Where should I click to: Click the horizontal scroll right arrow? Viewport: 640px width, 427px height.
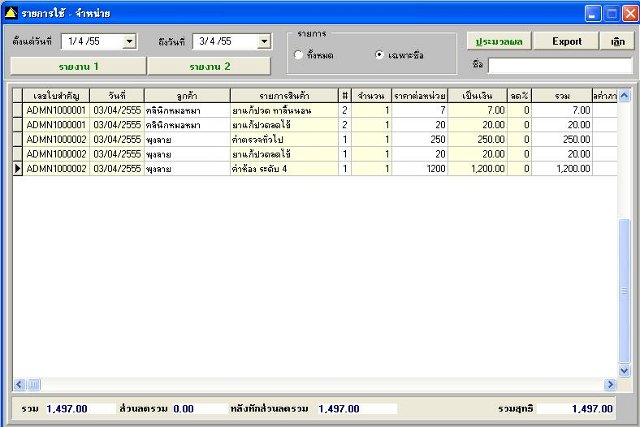(610, 384)
